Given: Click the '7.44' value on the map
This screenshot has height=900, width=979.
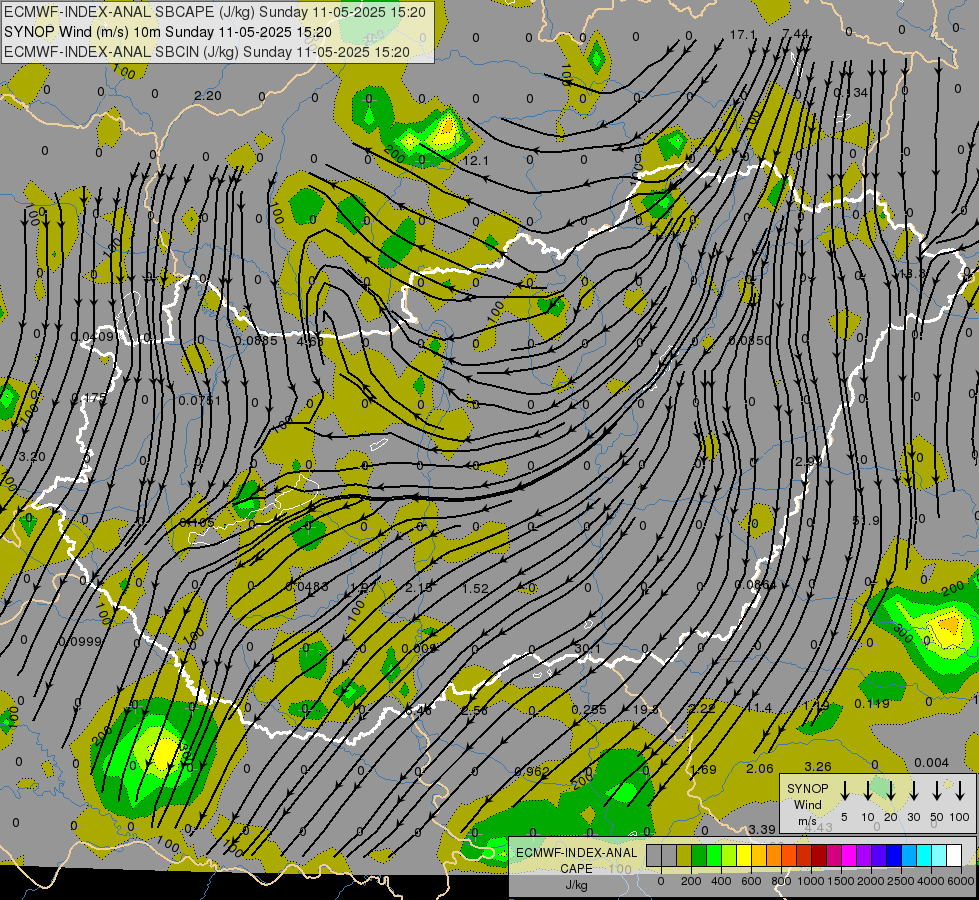Looking at the screenshot, I should (x=795, y=34).
